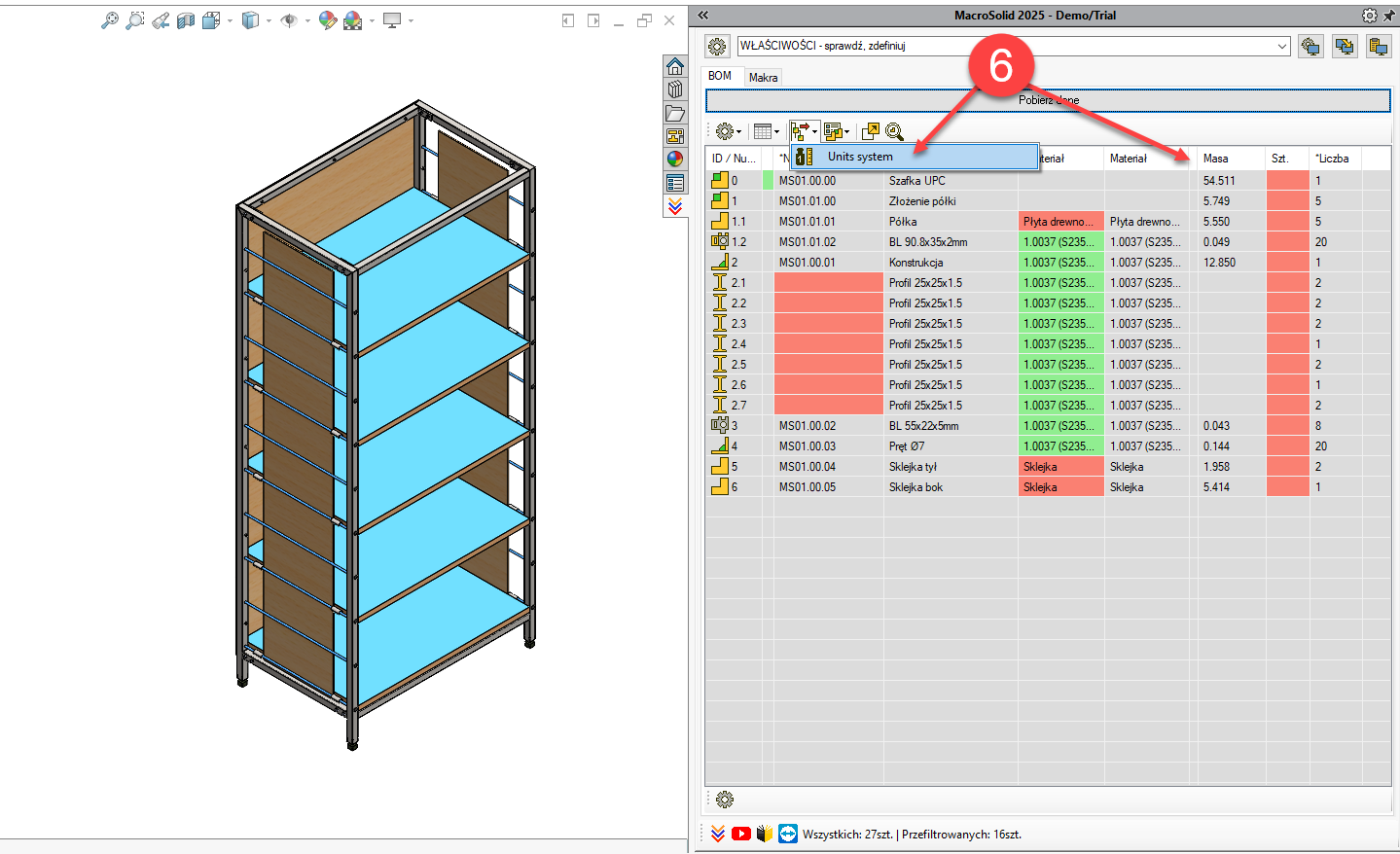Expand Apply Scene dropdown arrow
This screenshot has height=854, width=1400.
(x=372, y=20)
